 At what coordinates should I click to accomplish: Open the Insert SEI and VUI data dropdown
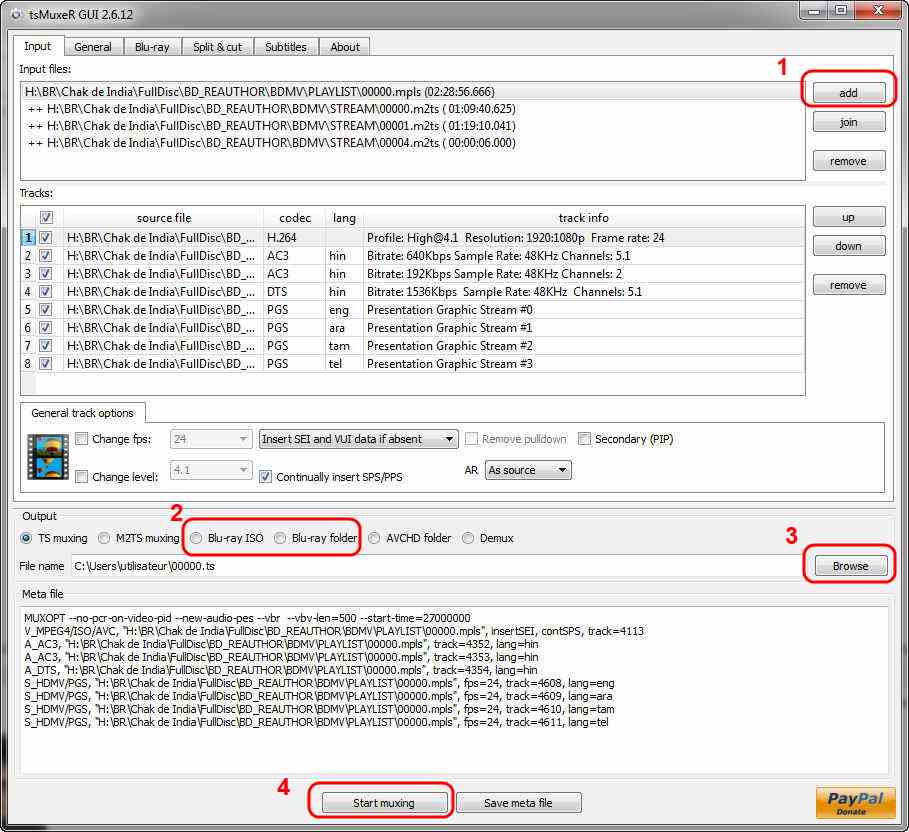point(358,439)
